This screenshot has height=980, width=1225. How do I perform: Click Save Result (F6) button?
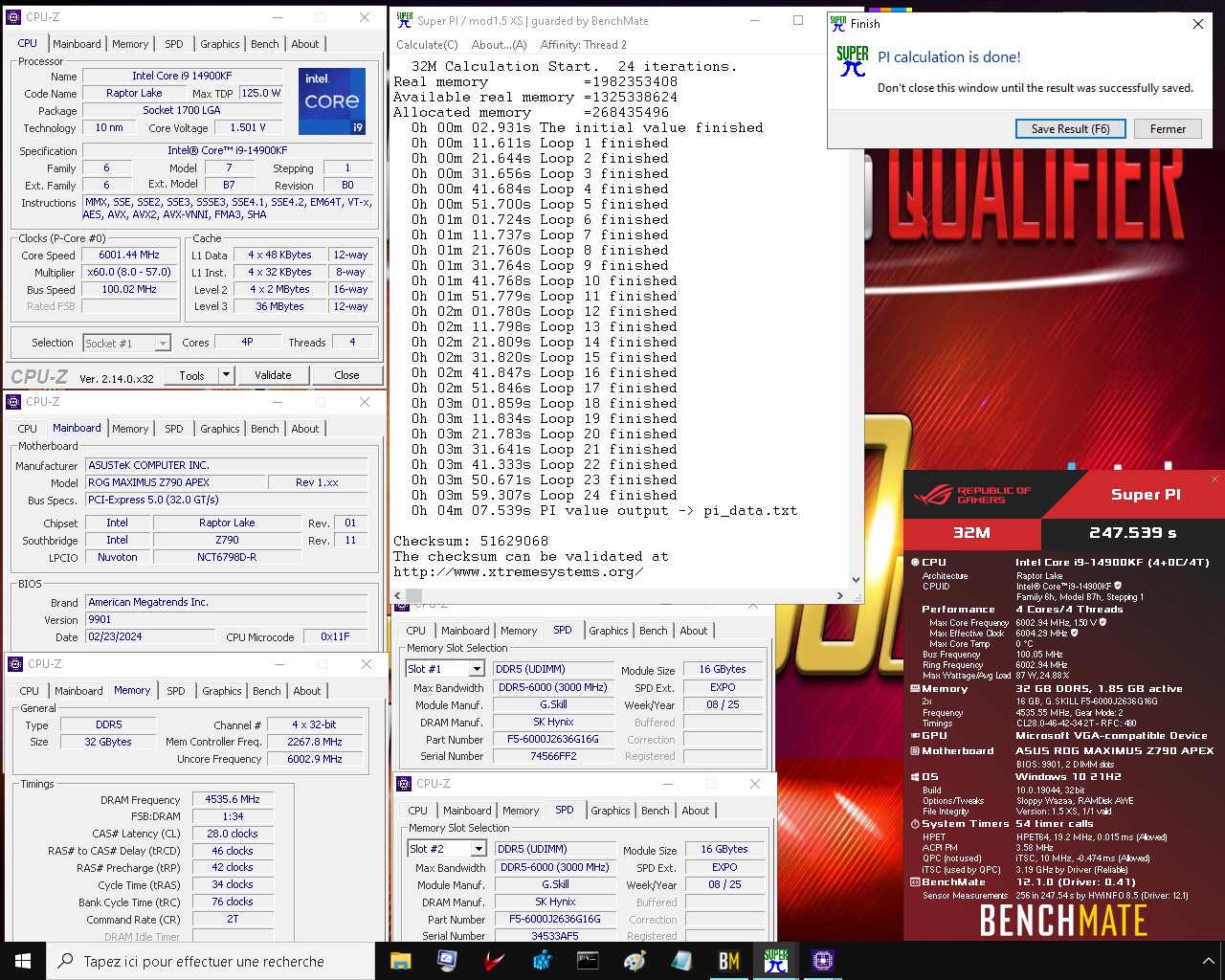[1070, 128]
